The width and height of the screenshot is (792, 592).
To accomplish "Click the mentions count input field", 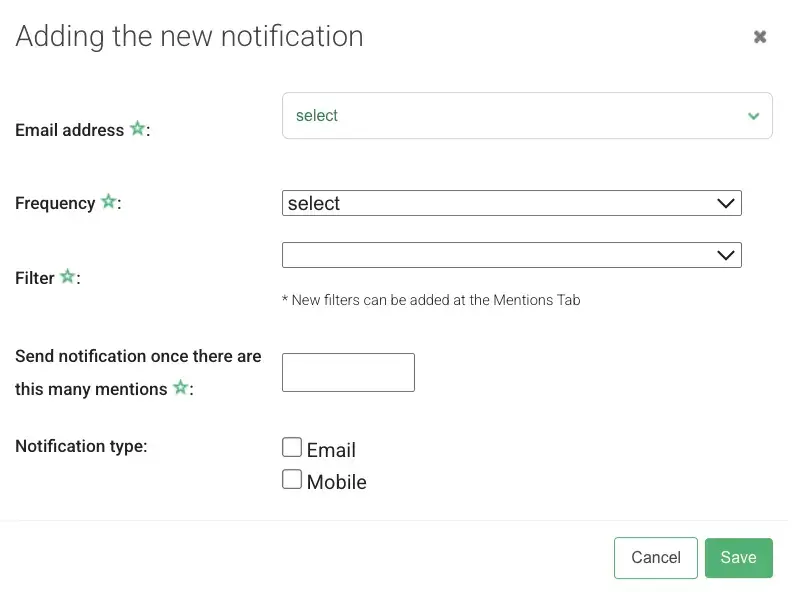I will coord(349,372).
